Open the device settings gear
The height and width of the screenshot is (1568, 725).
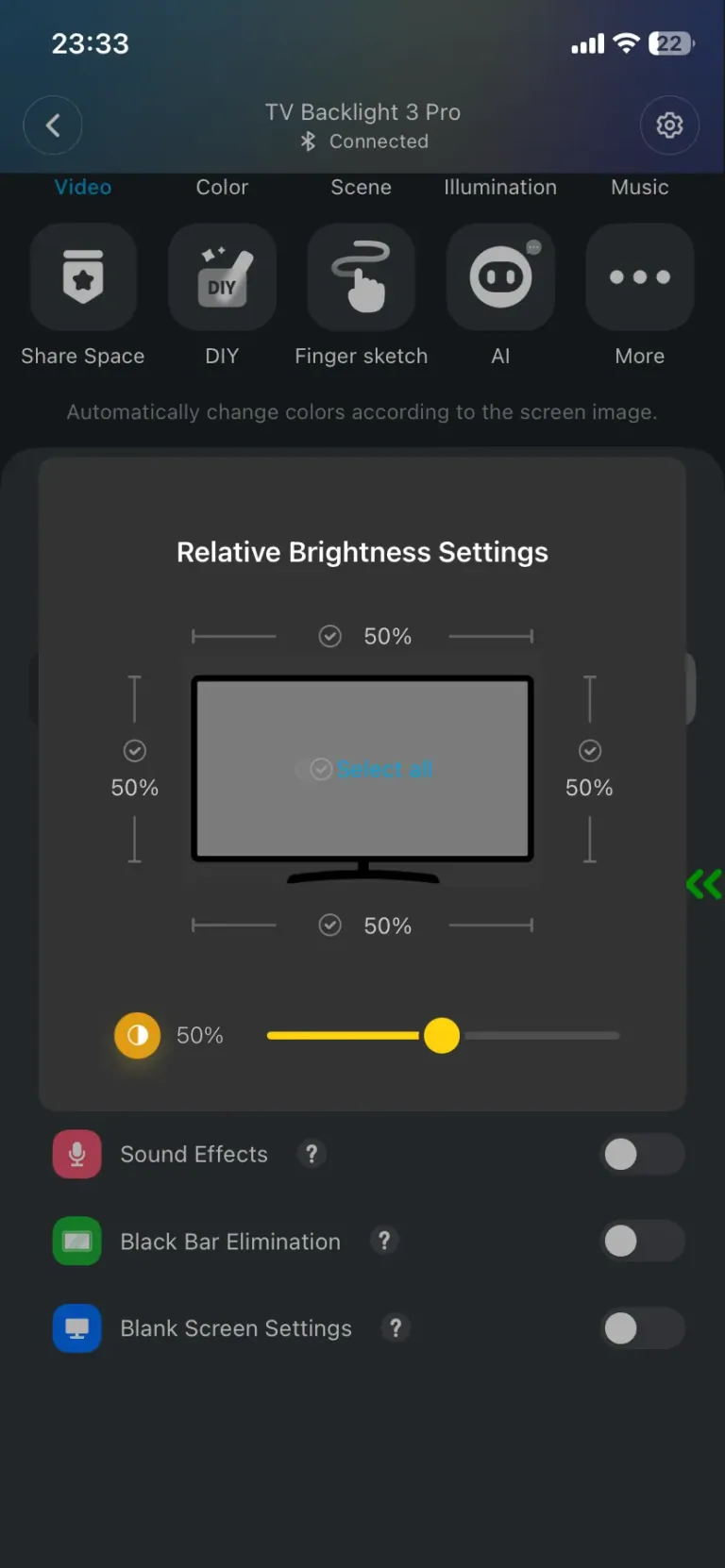(x=669, y=125)
